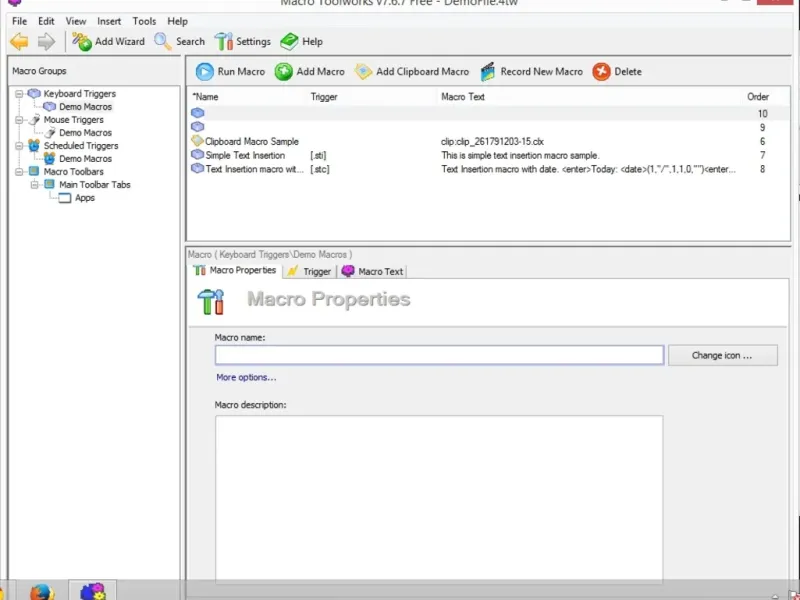Click the [stc] trigger cell
This screenshot has width=800, height=600.
tap(320, 169)
